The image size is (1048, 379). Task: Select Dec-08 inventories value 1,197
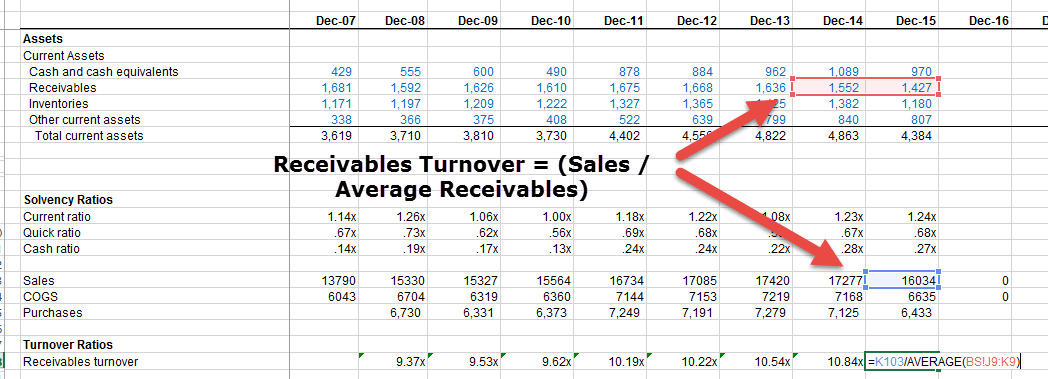point(393,104)
